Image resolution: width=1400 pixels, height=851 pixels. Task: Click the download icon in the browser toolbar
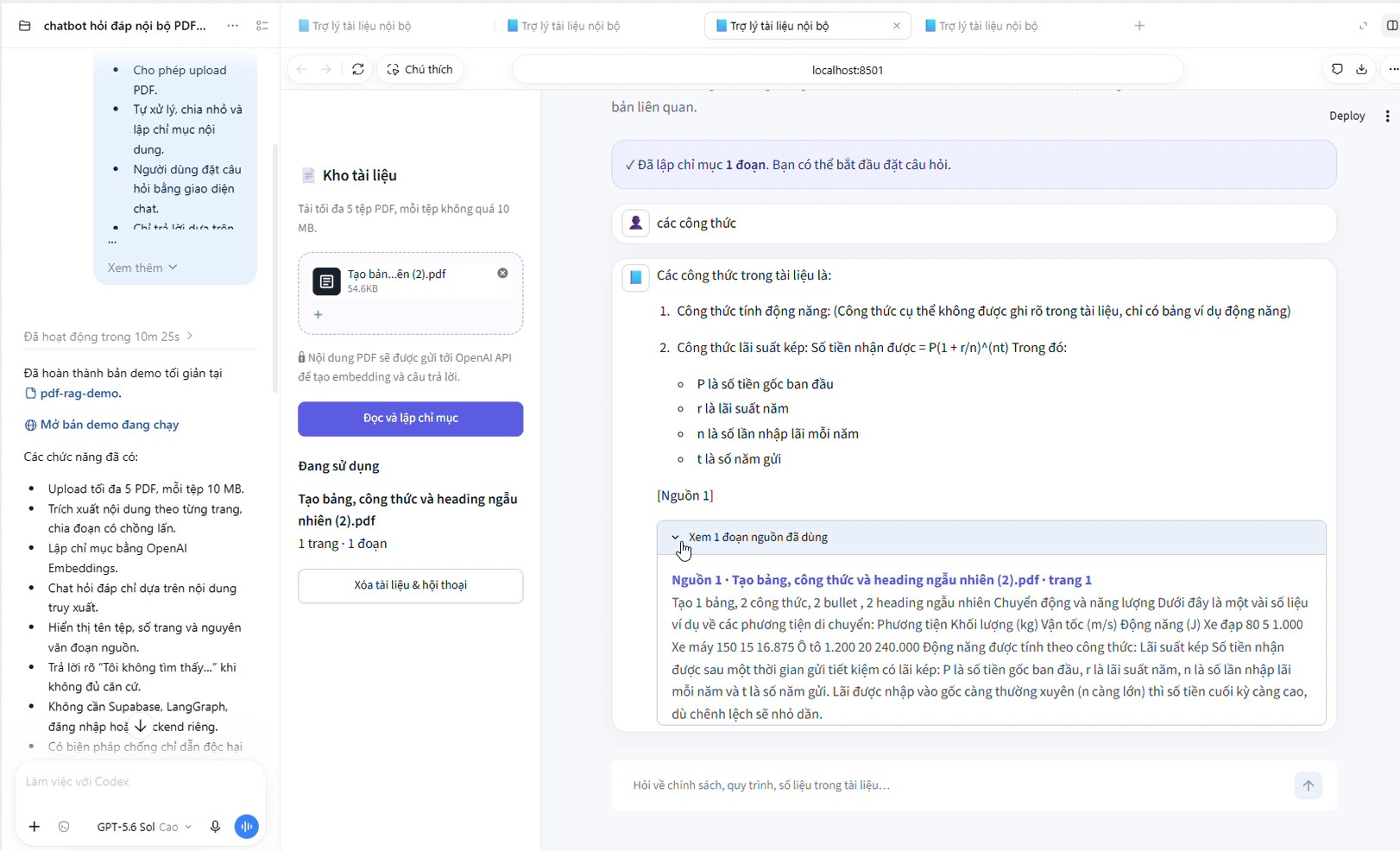tap(1361, 70)
